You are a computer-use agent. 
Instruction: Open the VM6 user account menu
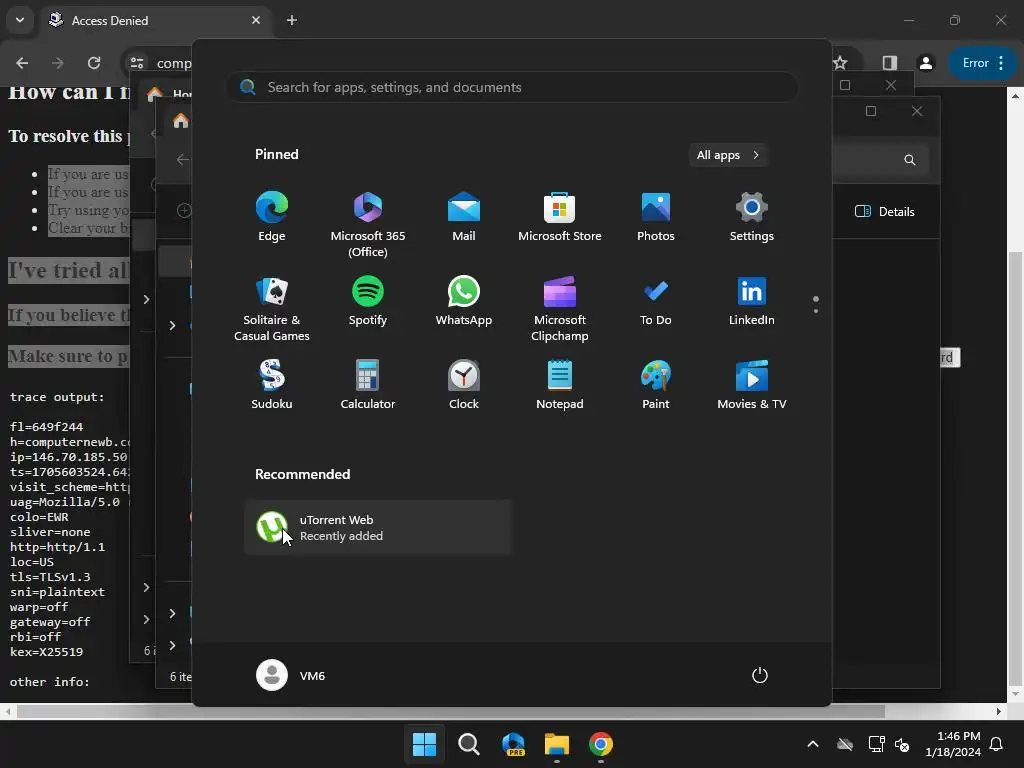291,675
